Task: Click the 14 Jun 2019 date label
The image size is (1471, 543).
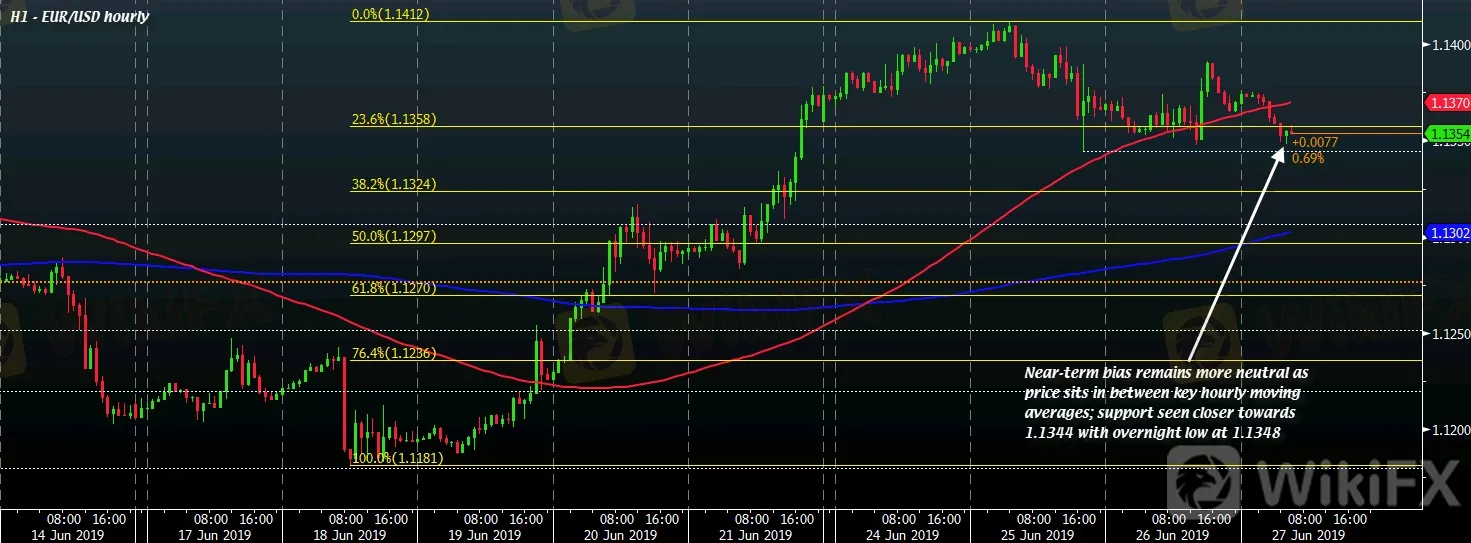Action: (85, 534)
